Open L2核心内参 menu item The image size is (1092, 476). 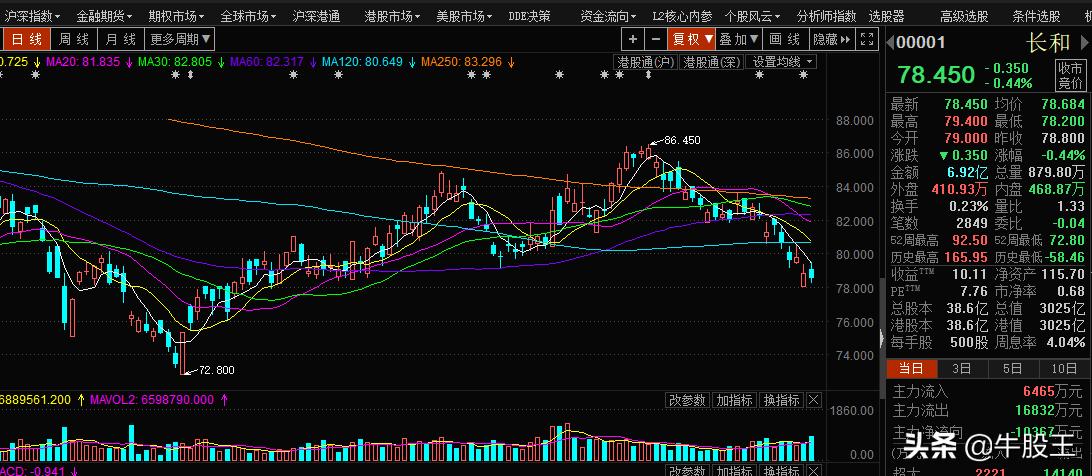click(682, 15)
